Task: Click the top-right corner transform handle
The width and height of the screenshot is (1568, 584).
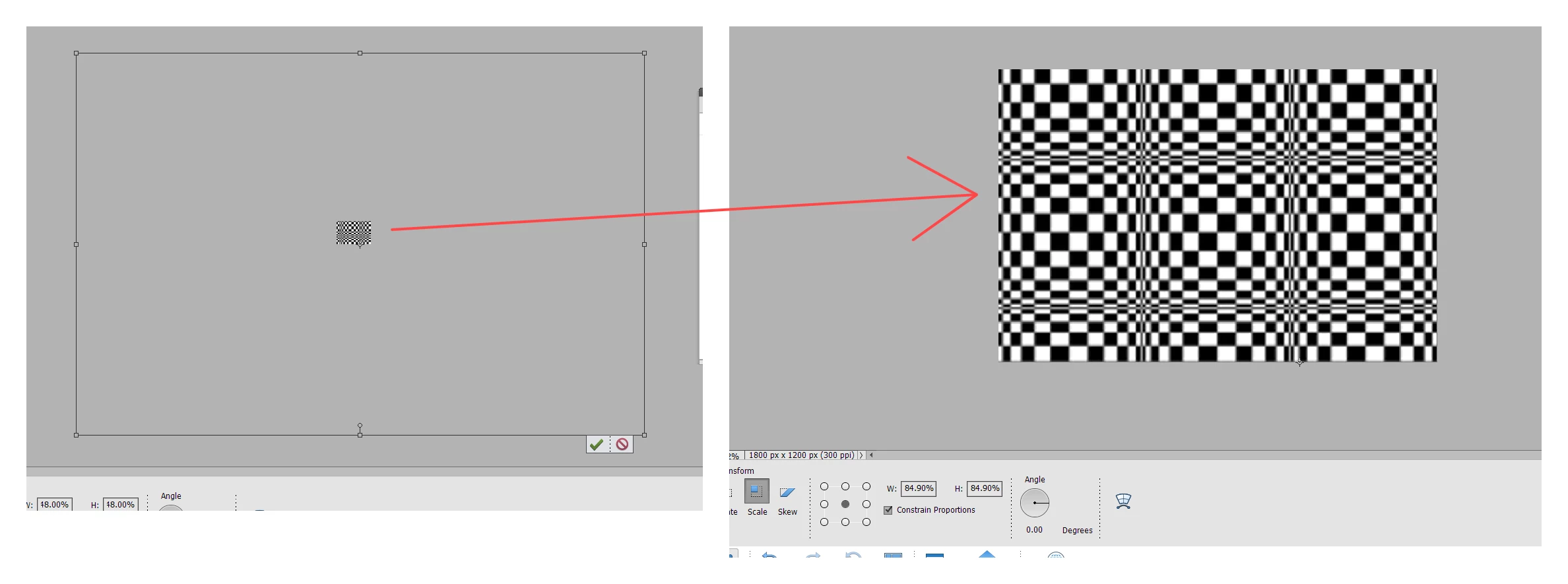Action: (x=645, y=53)
